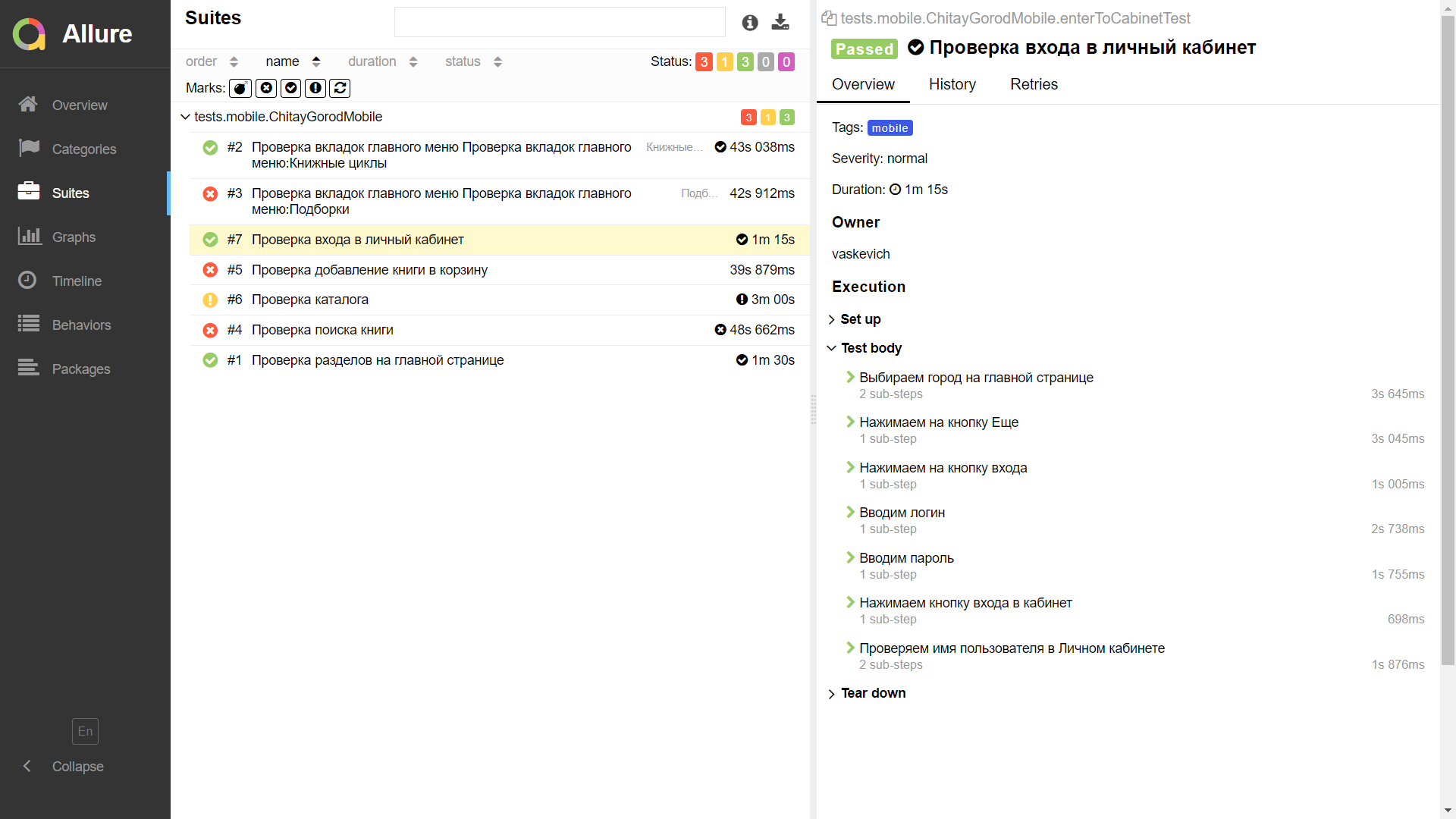Open Categories in the sidebar
Viewport: 1456px width, 819px height.
[83, 149]
